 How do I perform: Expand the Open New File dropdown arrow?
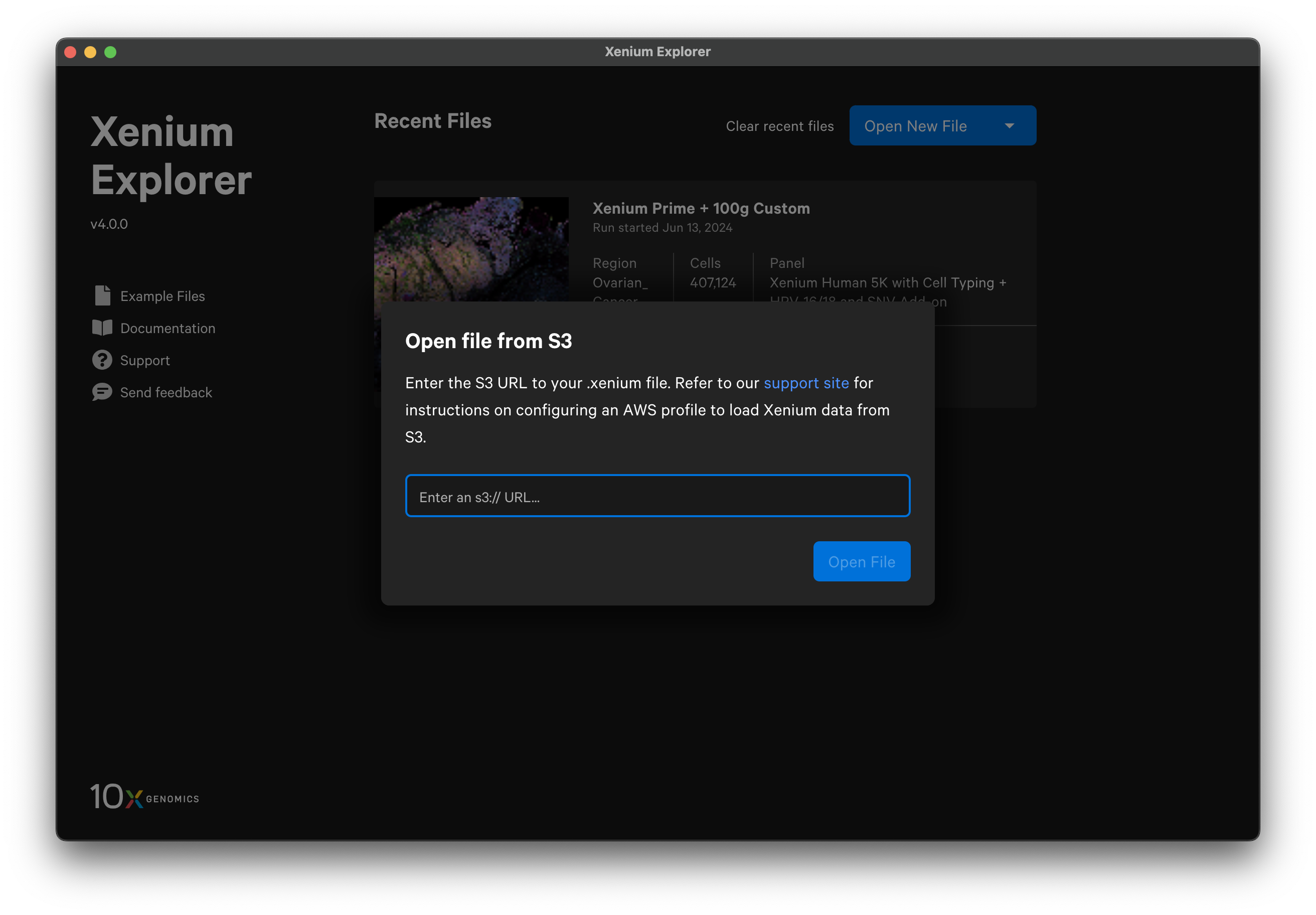1010,126
